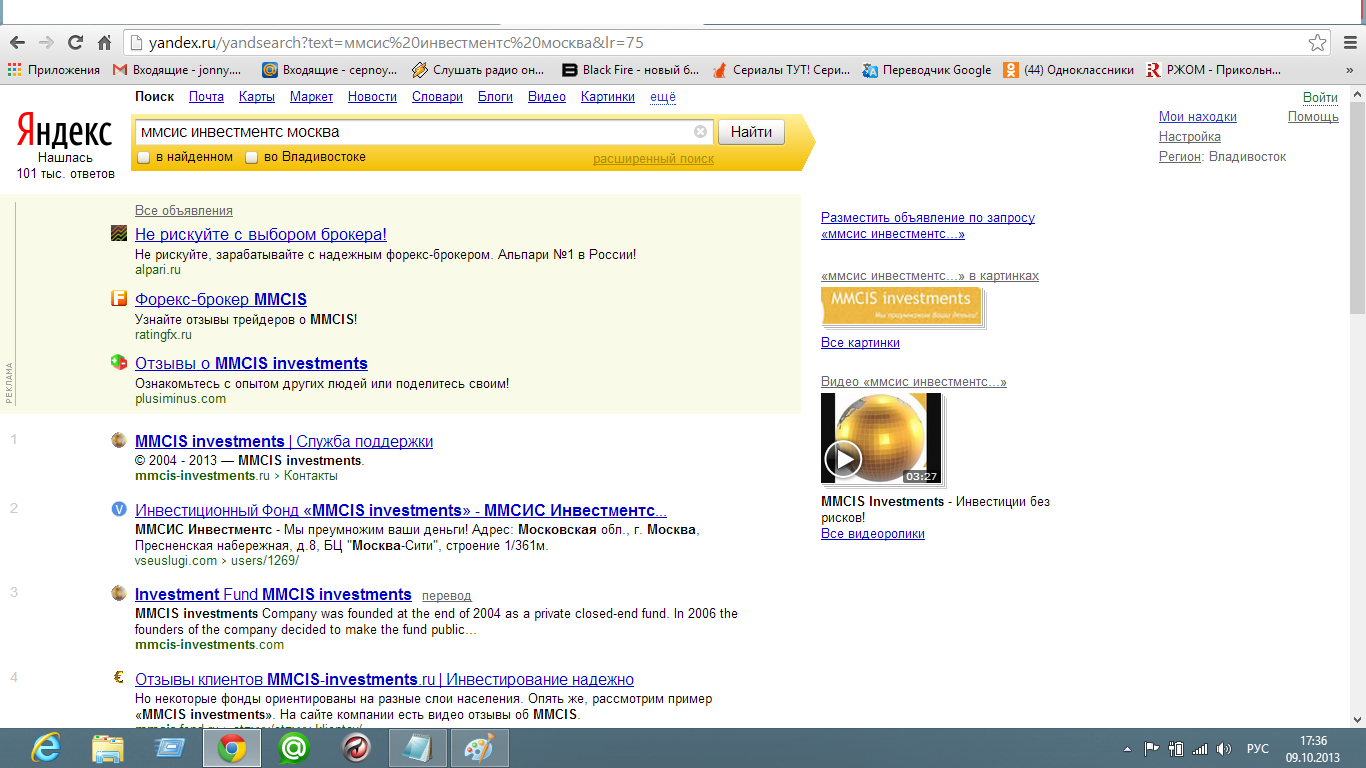Click Разместить объявление по запросу link
Screen dimensions: 1366x768
click(x=928, y=225)
